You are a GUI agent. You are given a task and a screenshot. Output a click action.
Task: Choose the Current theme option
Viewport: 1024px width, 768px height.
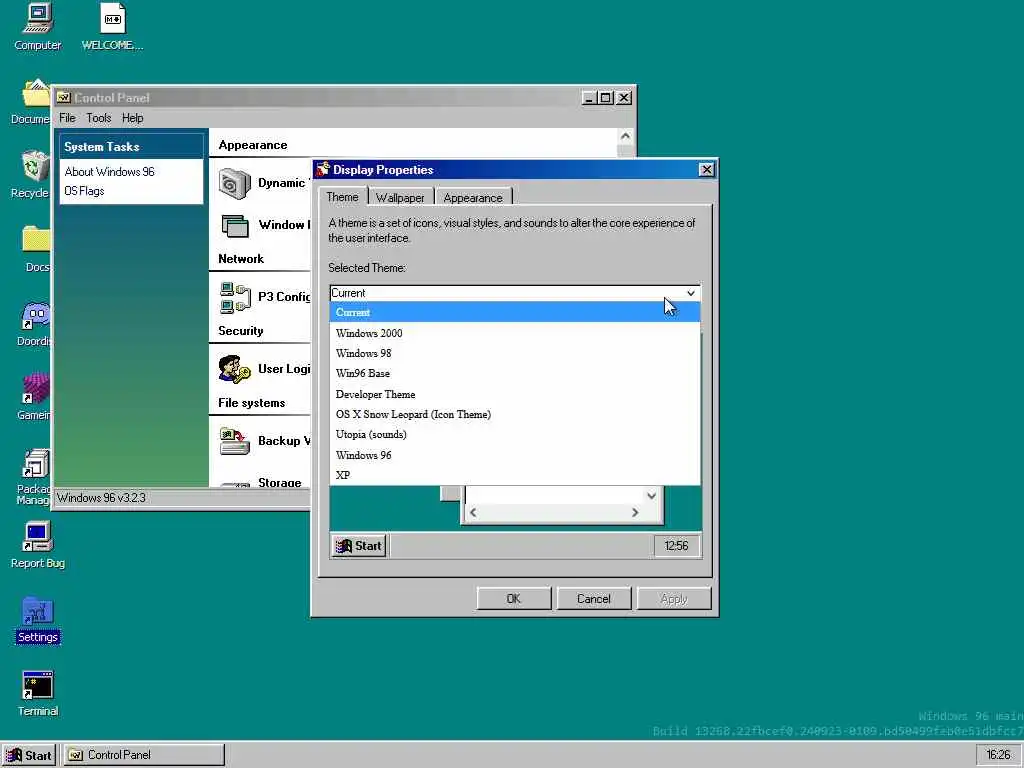click(x=515, y=312)
